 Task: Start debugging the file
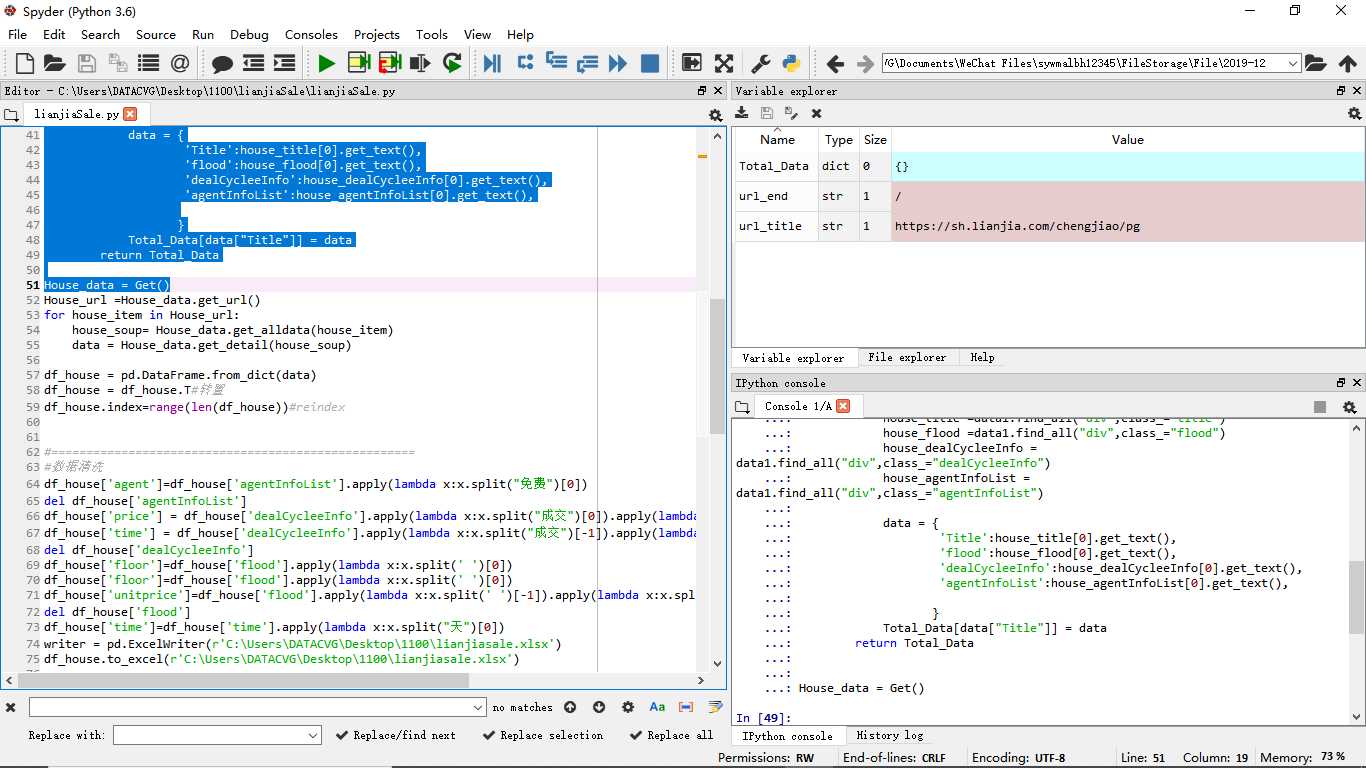(x=492, y=63)
